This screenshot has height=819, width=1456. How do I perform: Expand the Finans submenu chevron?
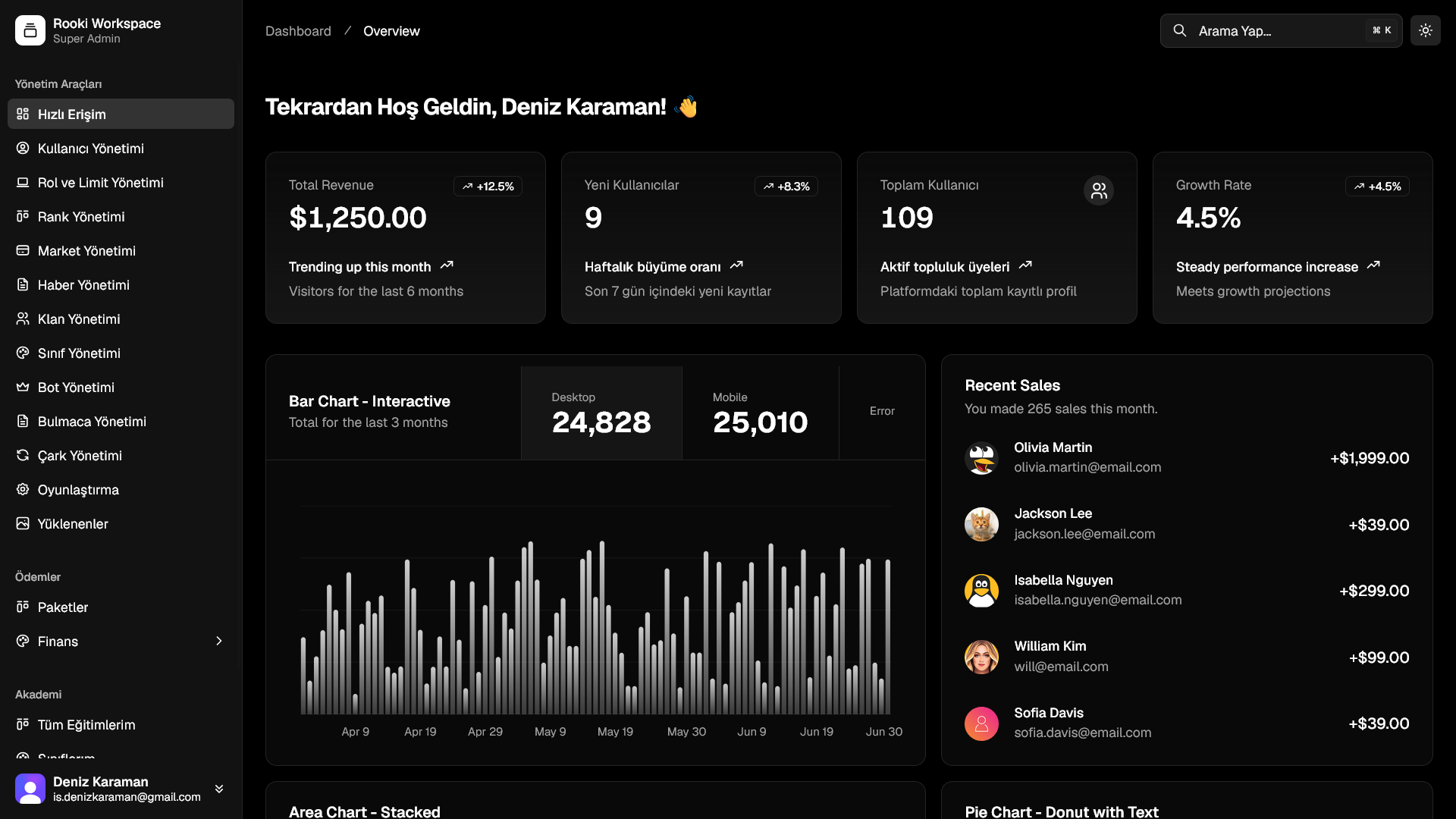coord(219,642)
